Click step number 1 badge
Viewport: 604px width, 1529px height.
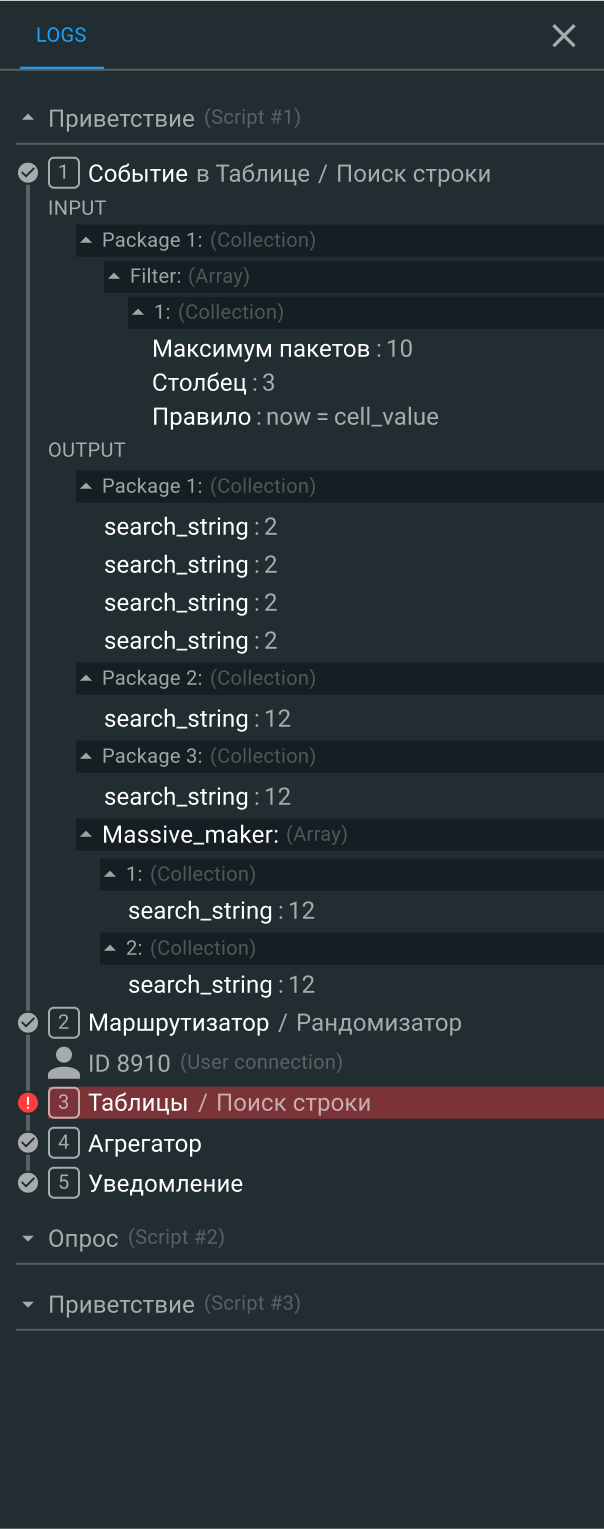(64, 173)
